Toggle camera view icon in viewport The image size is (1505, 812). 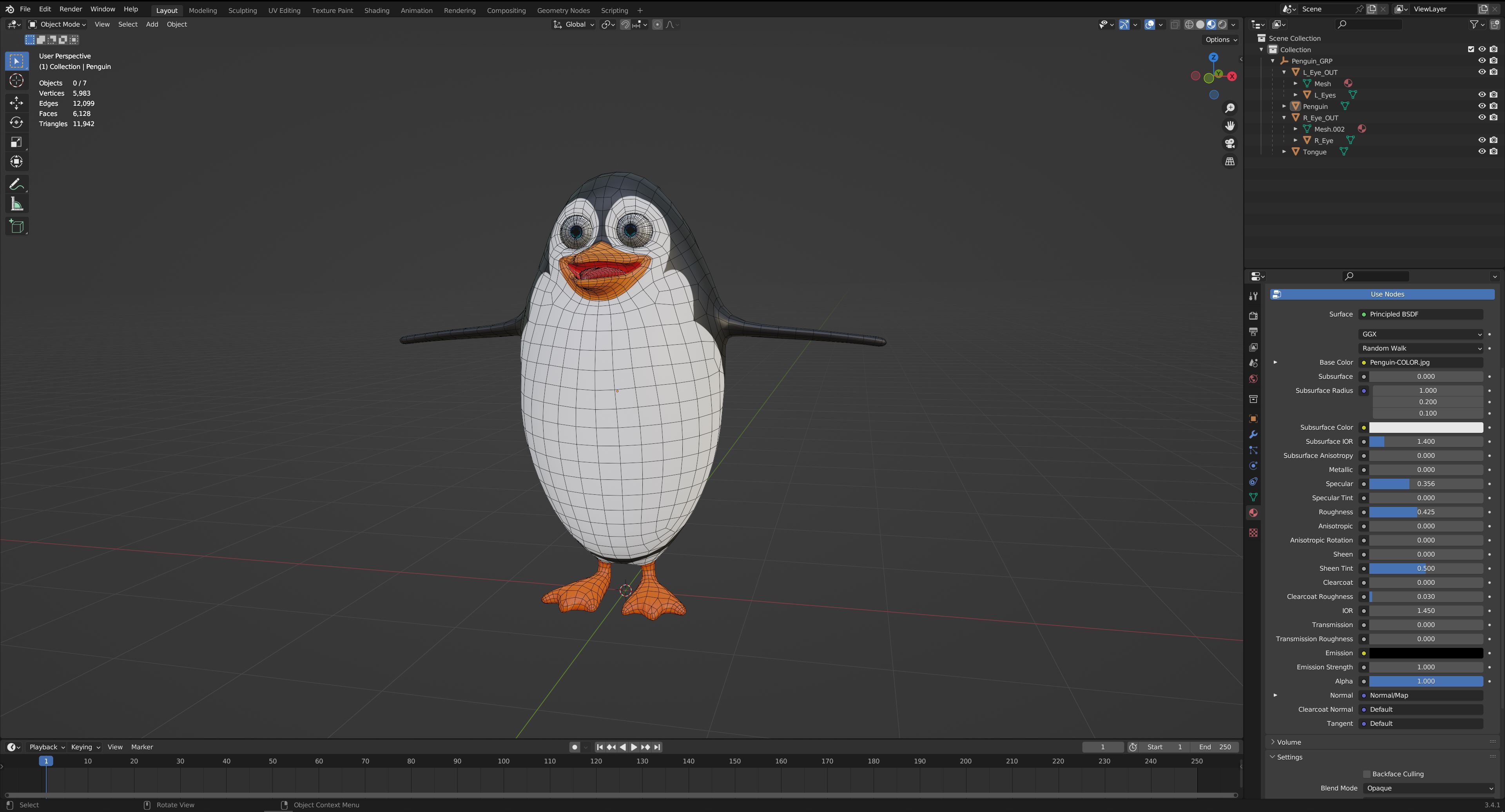point(1230,144)
